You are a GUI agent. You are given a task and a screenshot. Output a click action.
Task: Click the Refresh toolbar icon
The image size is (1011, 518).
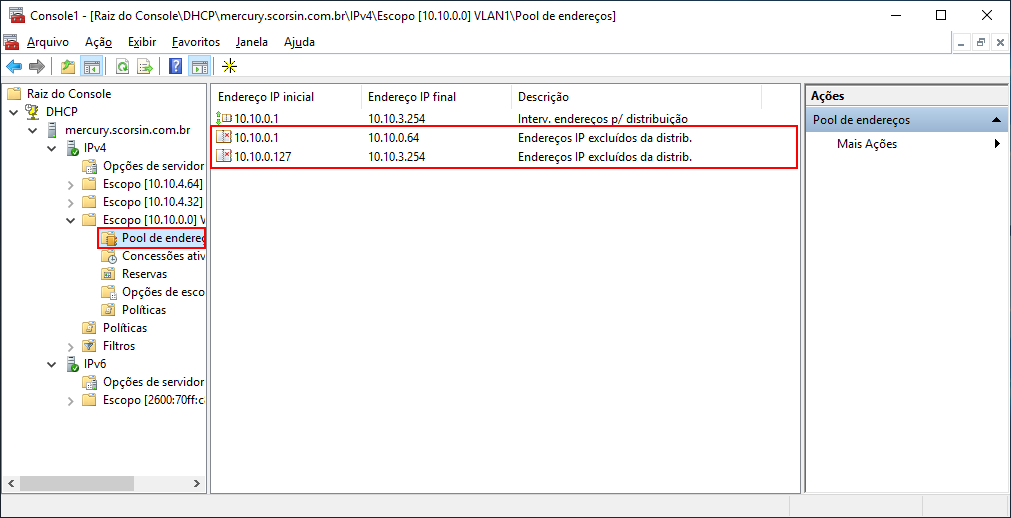pyautogui.click(x=122, y=66)
